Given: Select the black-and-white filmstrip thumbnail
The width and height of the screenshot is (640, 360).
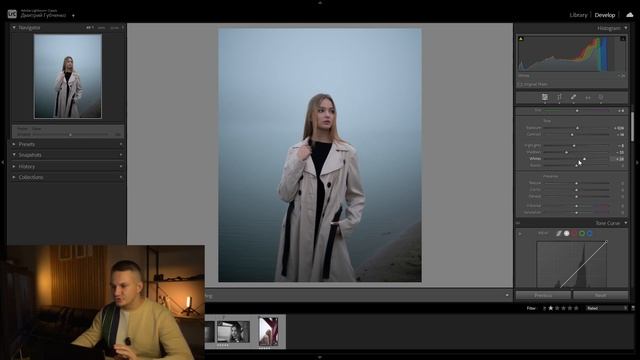Looking at the screenshot, I should click(x=233, y=331).
